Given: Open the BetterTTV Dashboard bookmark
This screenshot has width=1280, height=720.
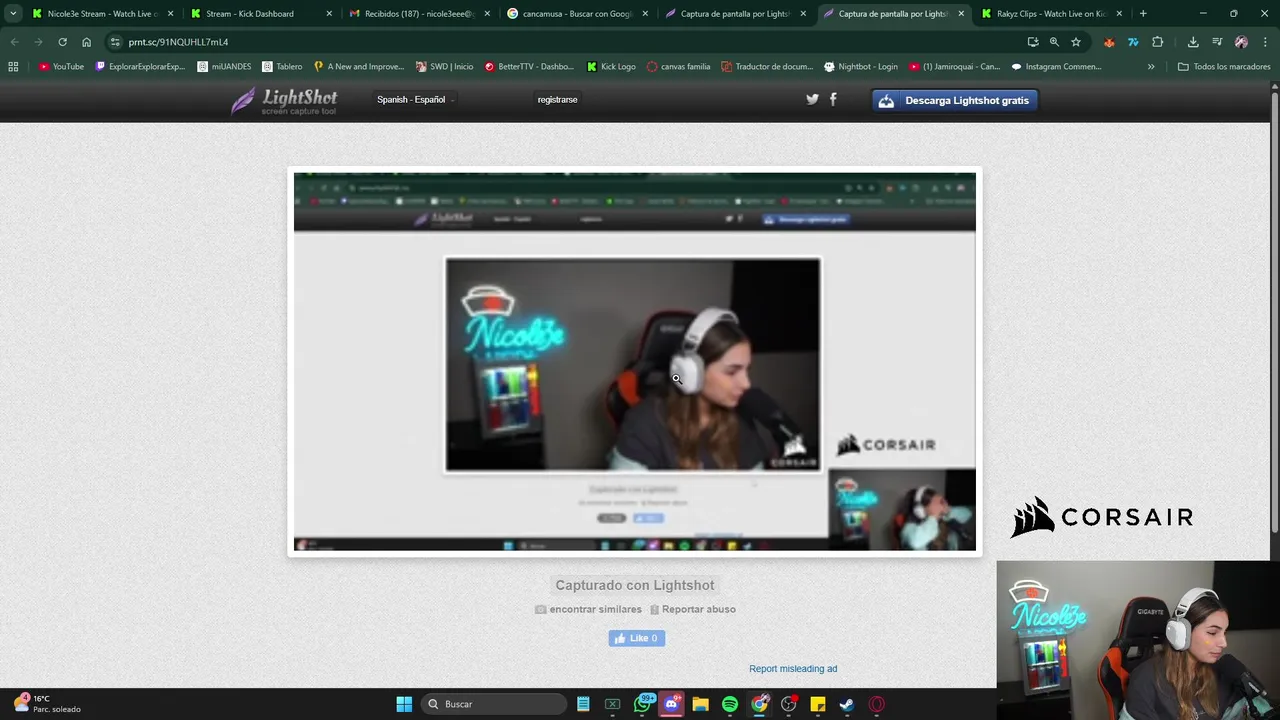Looking at the screenshot, I should click(x=529, y=67).
